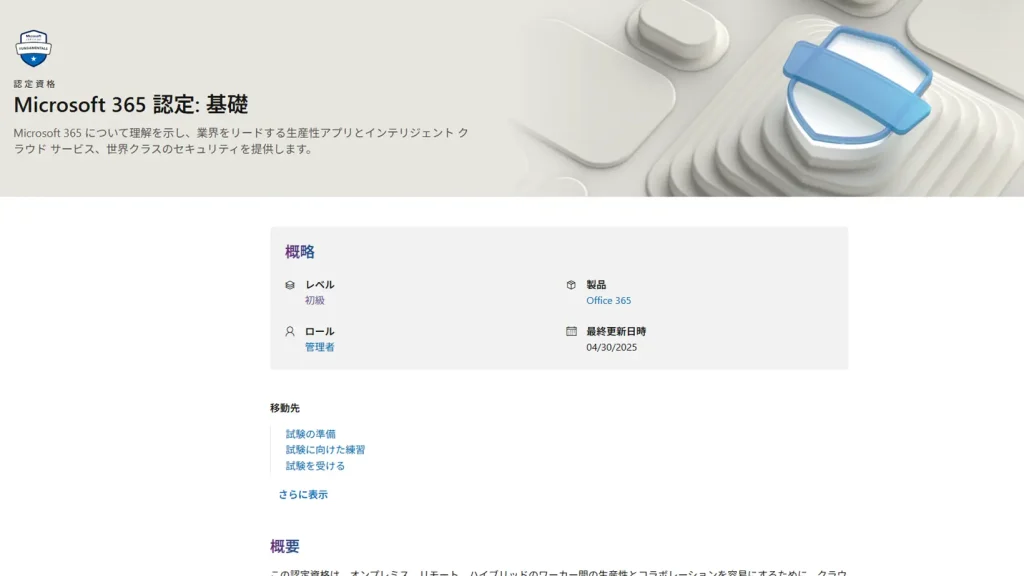
Task: Click the 概要 section heading
Action: click(x=285, y=546)
